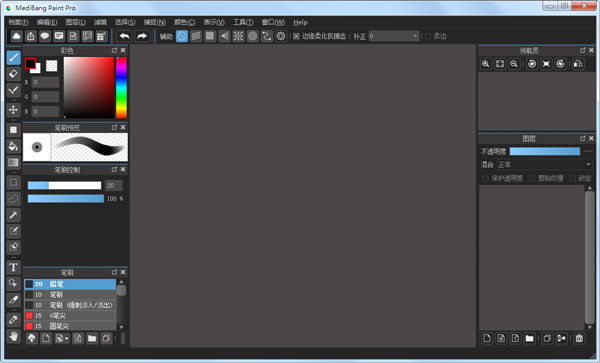This screenshot has width=600, height=363.
Task: Enable the protect alpha checkbox
Action: click(x=486, y=178)
